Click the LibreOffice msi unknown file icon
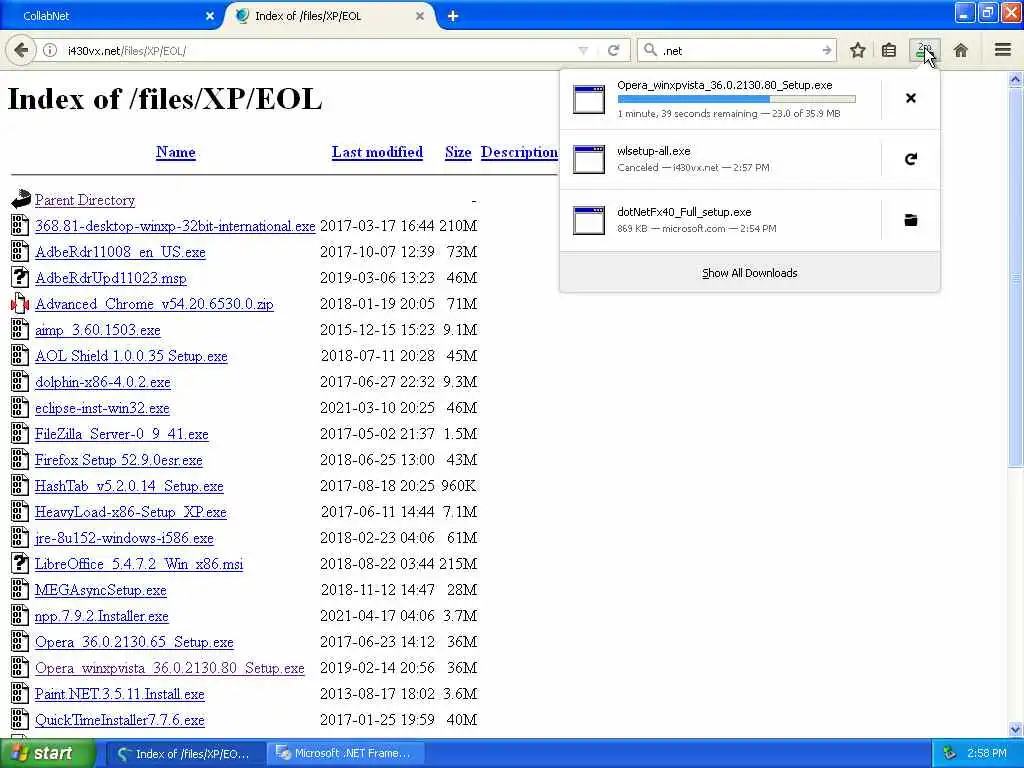 [x=20, y=564]
